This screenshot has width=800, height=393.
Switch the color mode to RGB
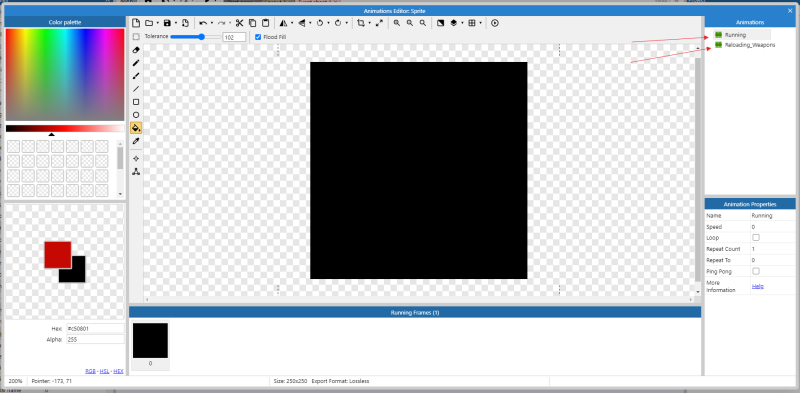[x=90, y=371]
